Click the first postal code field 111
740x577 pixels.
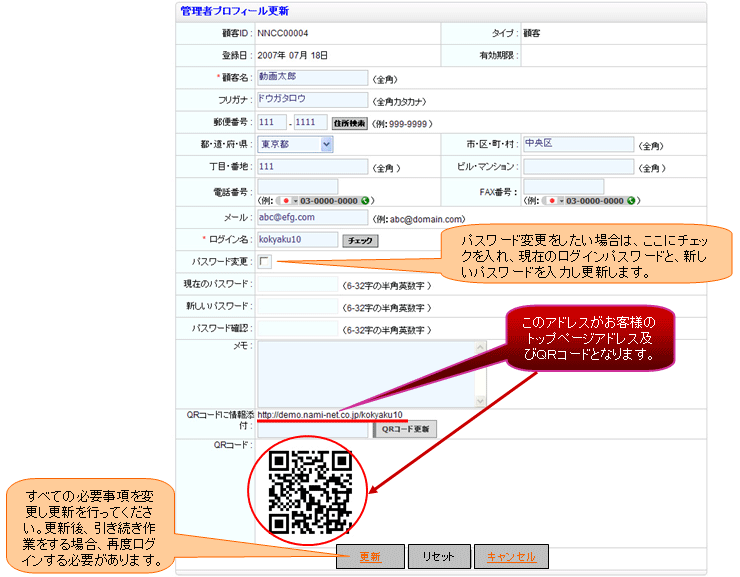(272, 122)
